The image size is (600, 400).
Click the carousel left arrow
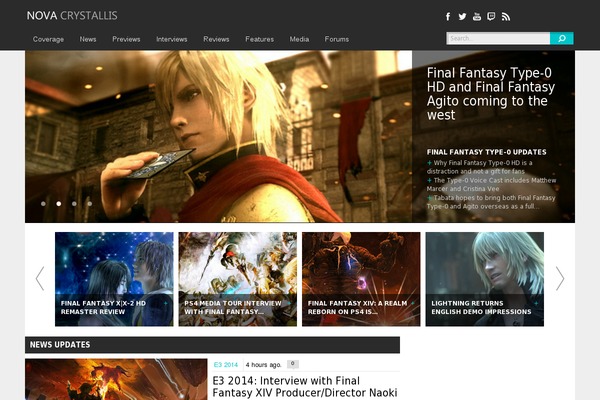pyautogui.click(x=40, y=279)
